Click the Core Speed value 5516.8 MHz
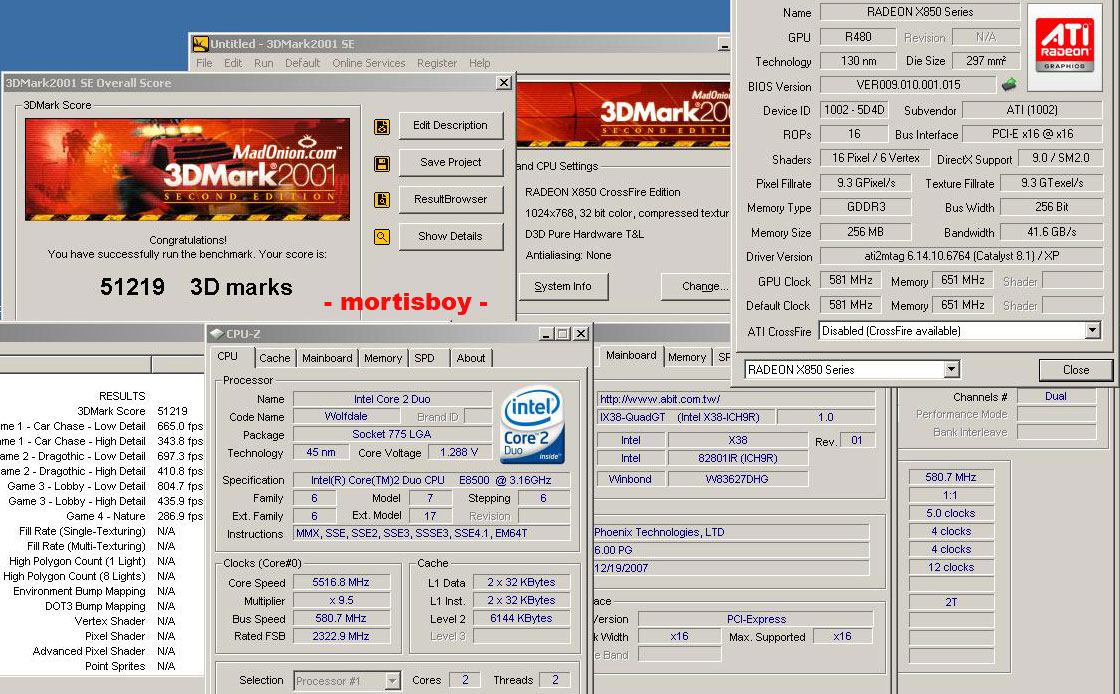 point(341,583)
